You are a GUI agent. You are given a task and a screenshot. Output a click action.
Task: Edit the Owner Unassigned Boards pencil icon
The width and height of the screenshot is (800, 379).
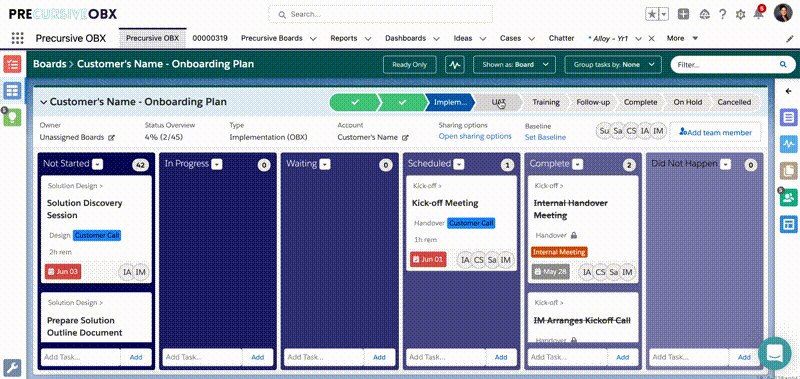[x=111, y=137]
